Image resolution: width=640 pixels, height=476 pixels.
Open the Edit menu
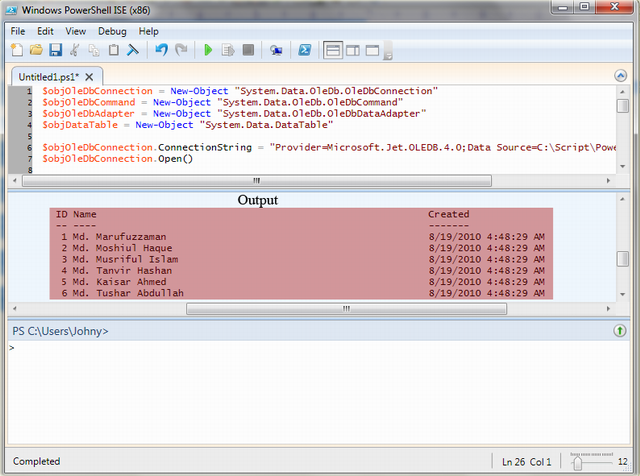click(45, 31)
